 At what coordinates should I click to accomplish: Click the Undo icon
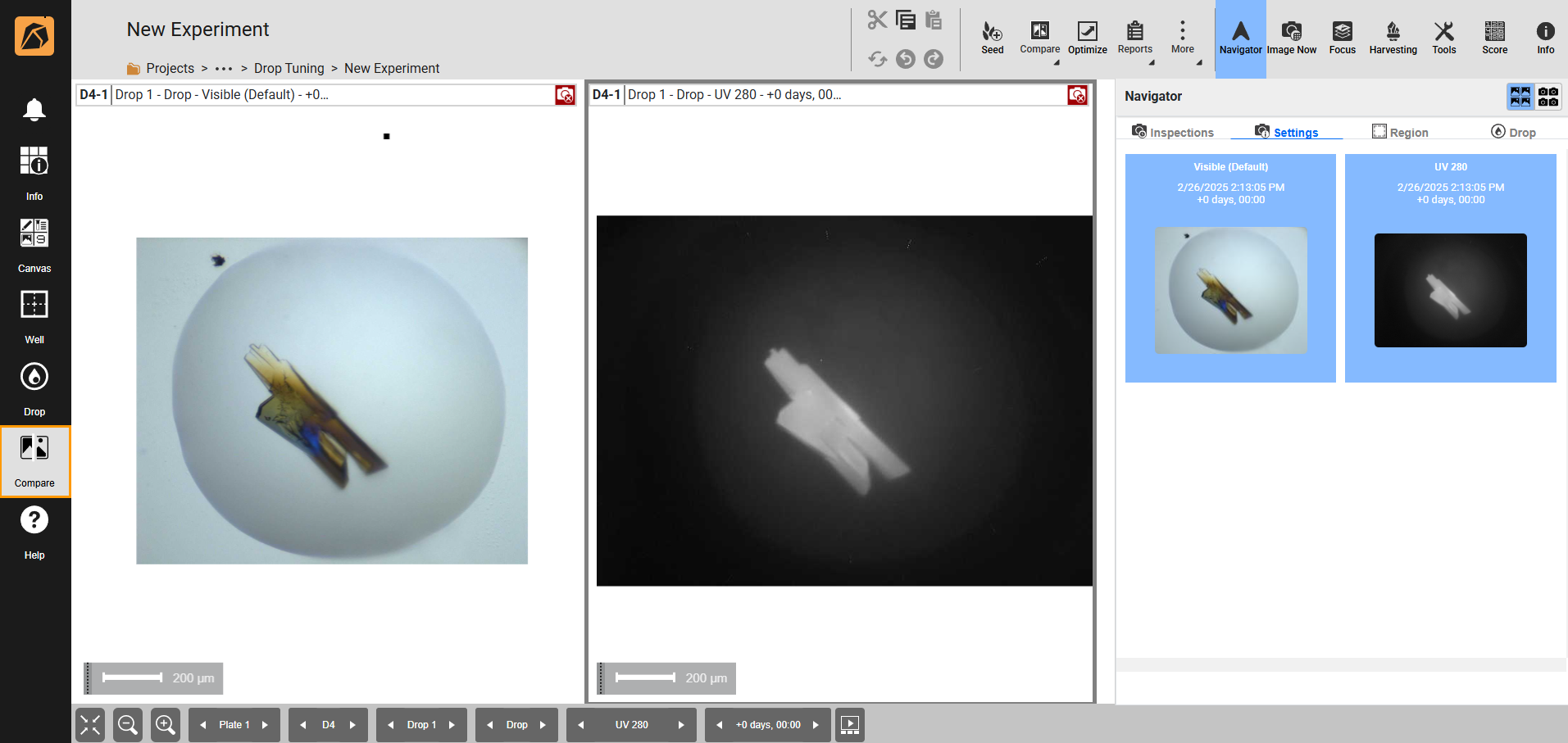point(906,59)
